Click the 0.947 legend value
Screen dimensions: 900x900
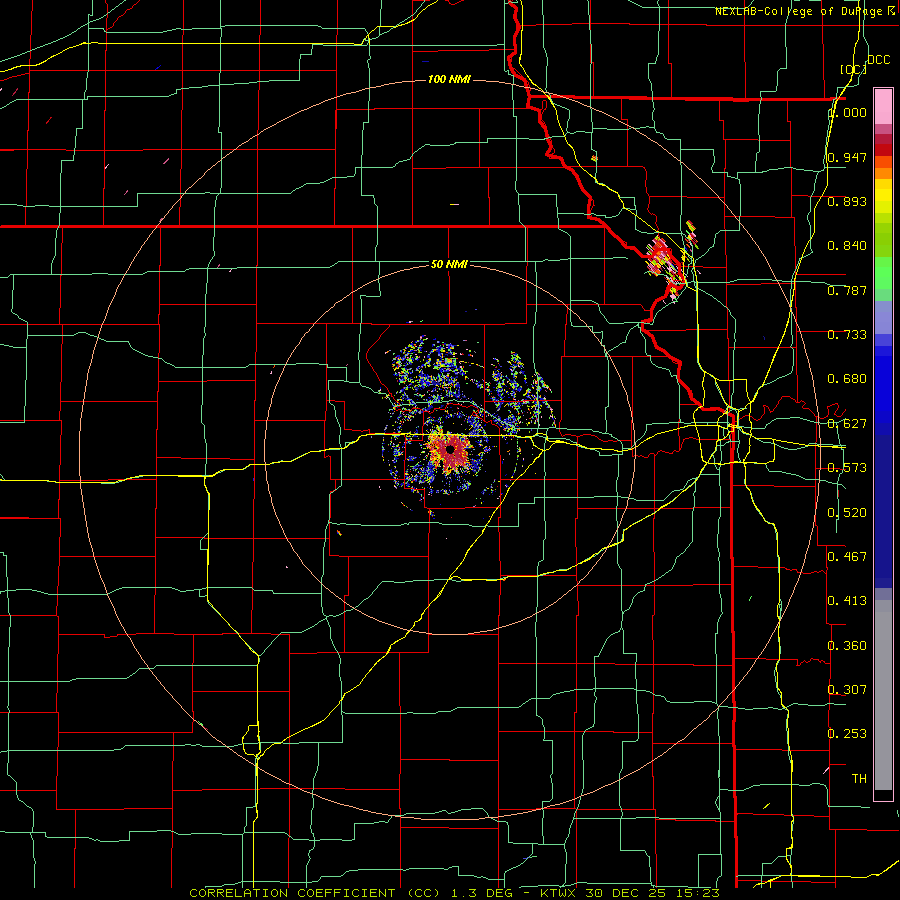[x=847, y=157]
